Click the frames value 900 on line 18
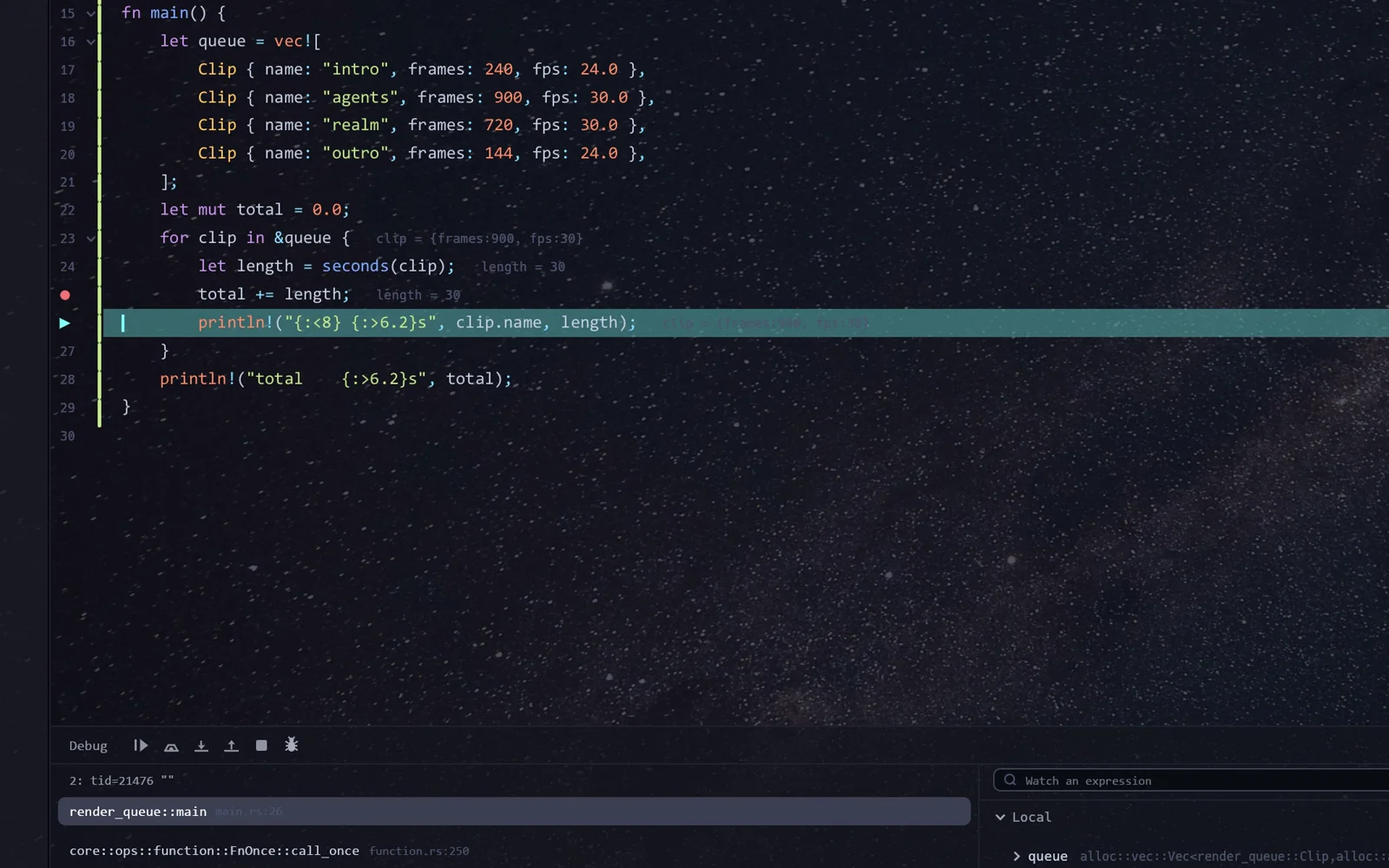Screen dimensions: 1389x868 tap(508, 97)
